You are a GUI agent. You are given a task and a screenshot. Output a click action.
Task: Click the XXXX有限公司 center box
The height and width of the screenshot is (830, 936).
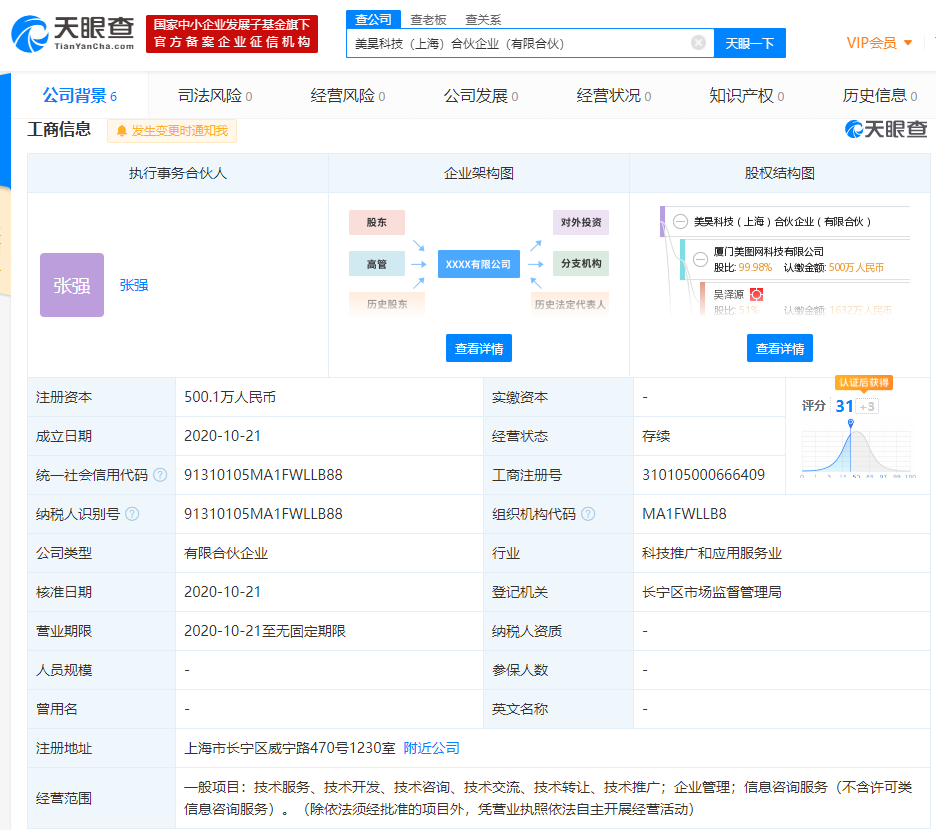pyautogui.click(x=478, y=264)
